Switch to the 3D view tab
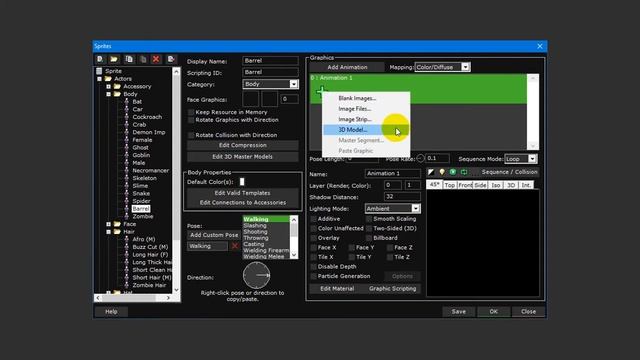The image size is (640, 360). (511, 185)
